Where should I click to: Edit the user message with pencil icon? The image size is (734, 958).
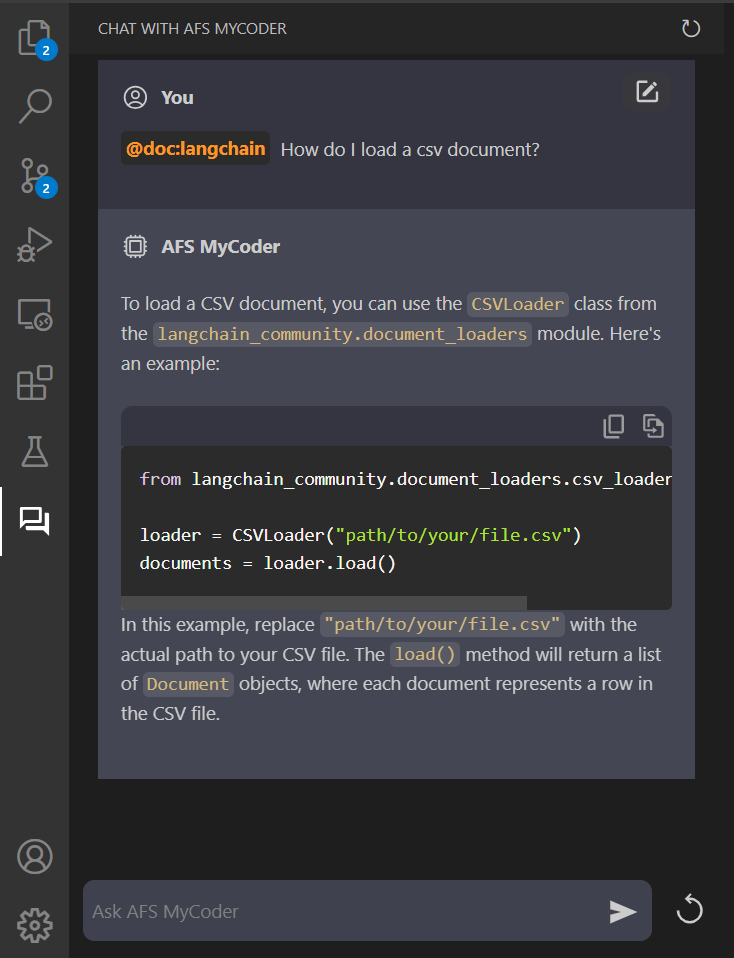pos(647,92)
